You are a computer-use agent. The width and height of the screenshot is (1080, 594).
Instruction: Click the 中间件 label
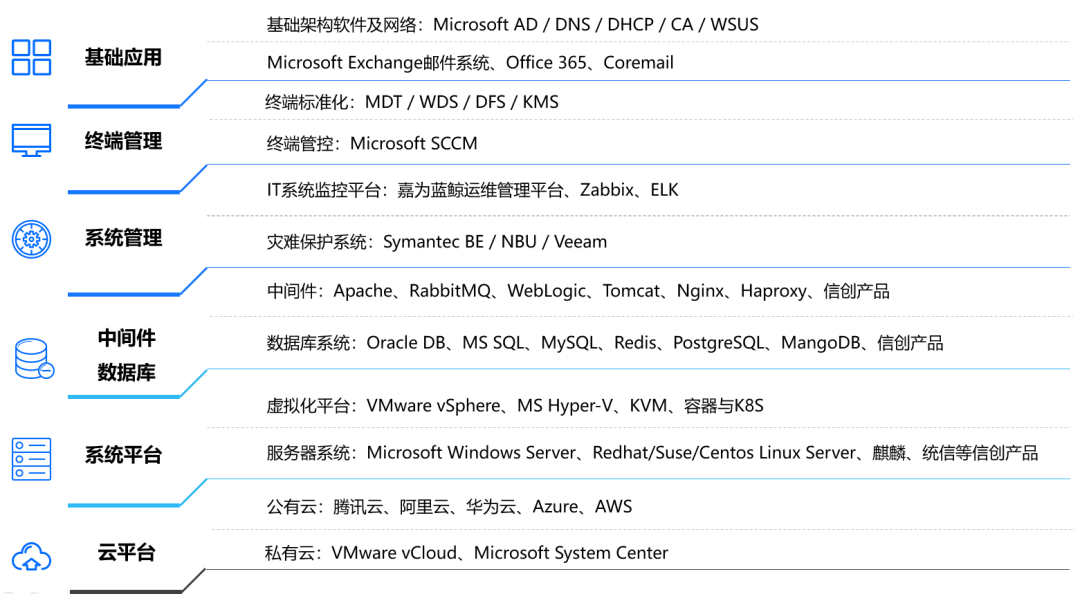(127, 338)
